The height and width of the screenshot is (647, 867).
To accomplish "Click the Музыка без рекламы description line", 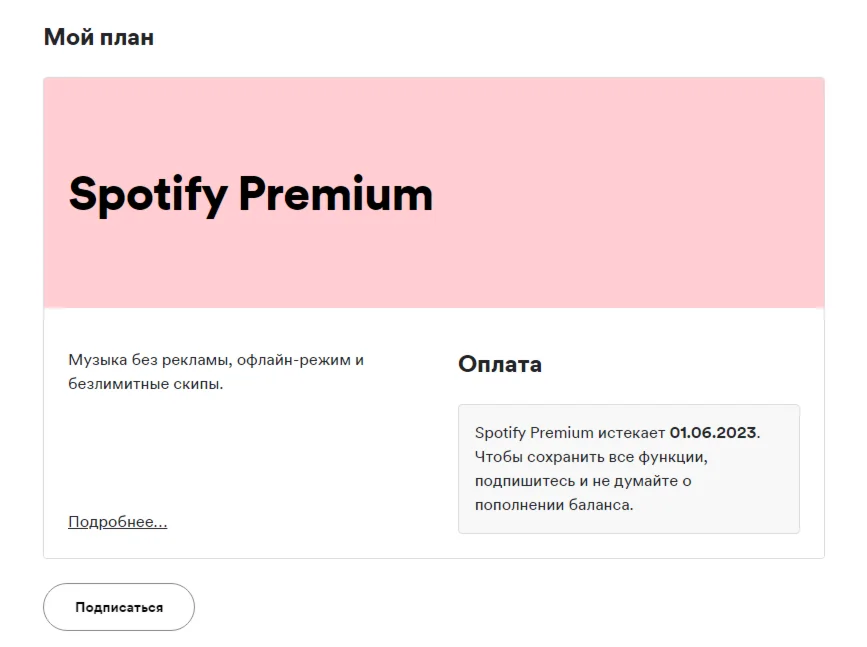I will (215, 359).
